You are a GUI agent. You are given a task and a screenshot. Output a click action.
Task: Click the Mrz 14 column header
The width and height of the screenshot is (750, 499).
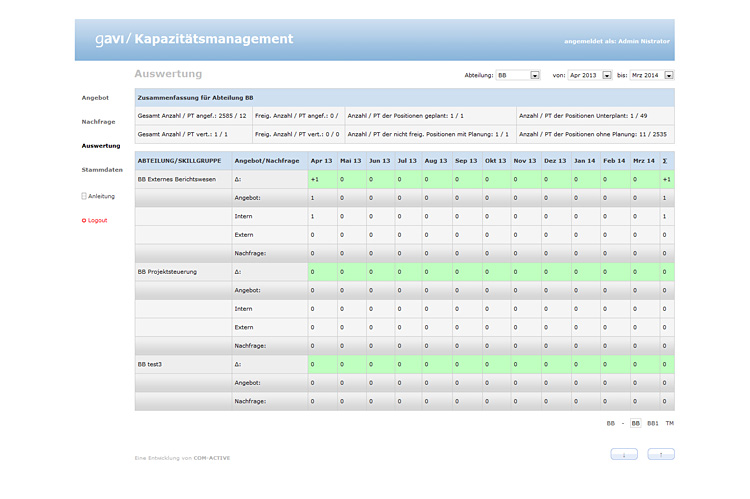pyautogui.click(x=644, y=161)
